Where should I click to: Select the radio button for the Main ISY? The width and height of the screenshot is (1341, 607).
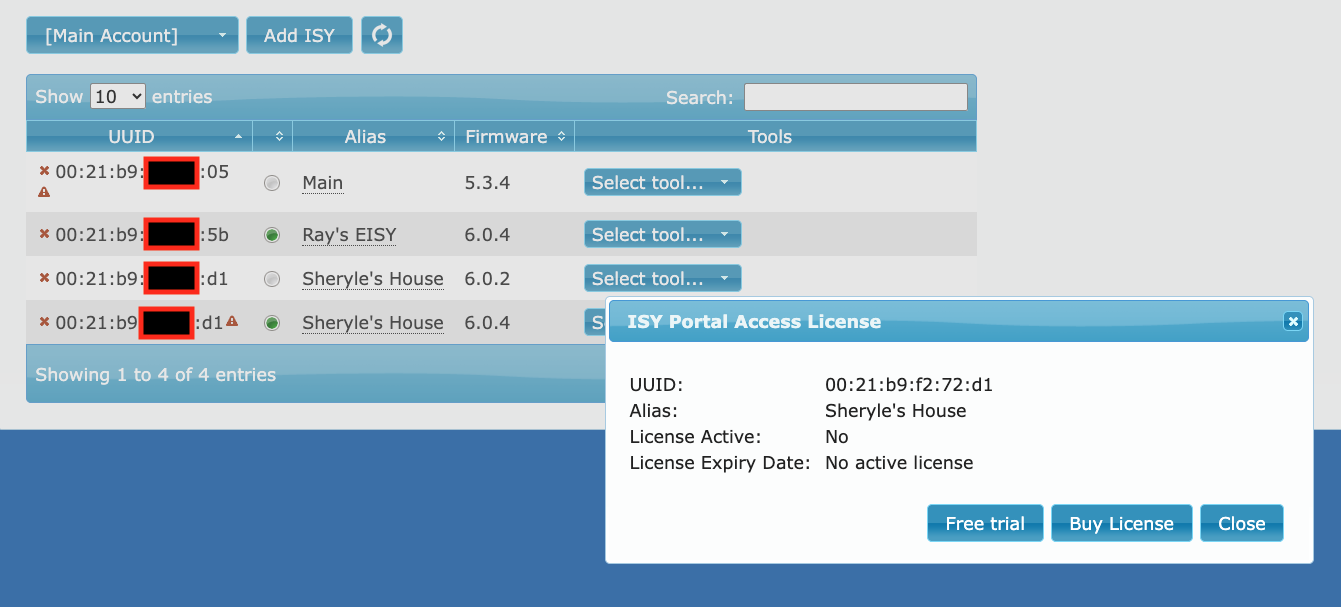[x=272, y=183]
